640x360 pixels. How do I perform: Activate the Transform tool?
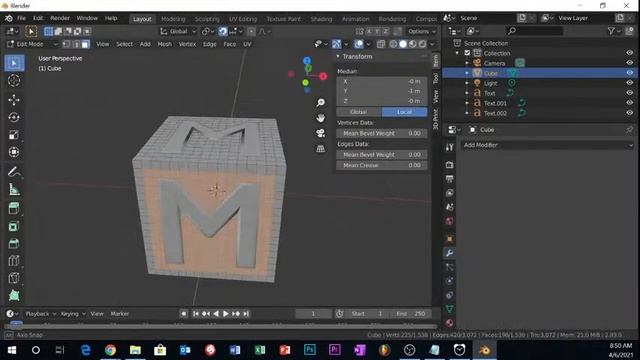click(x=14, y=152)
